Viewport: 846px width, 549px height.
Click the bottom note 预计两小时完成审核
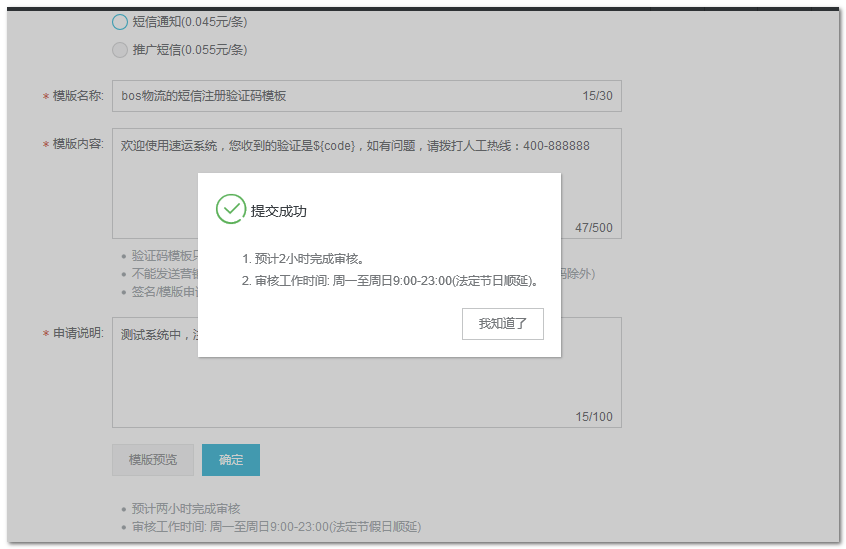tap(187, 509)
